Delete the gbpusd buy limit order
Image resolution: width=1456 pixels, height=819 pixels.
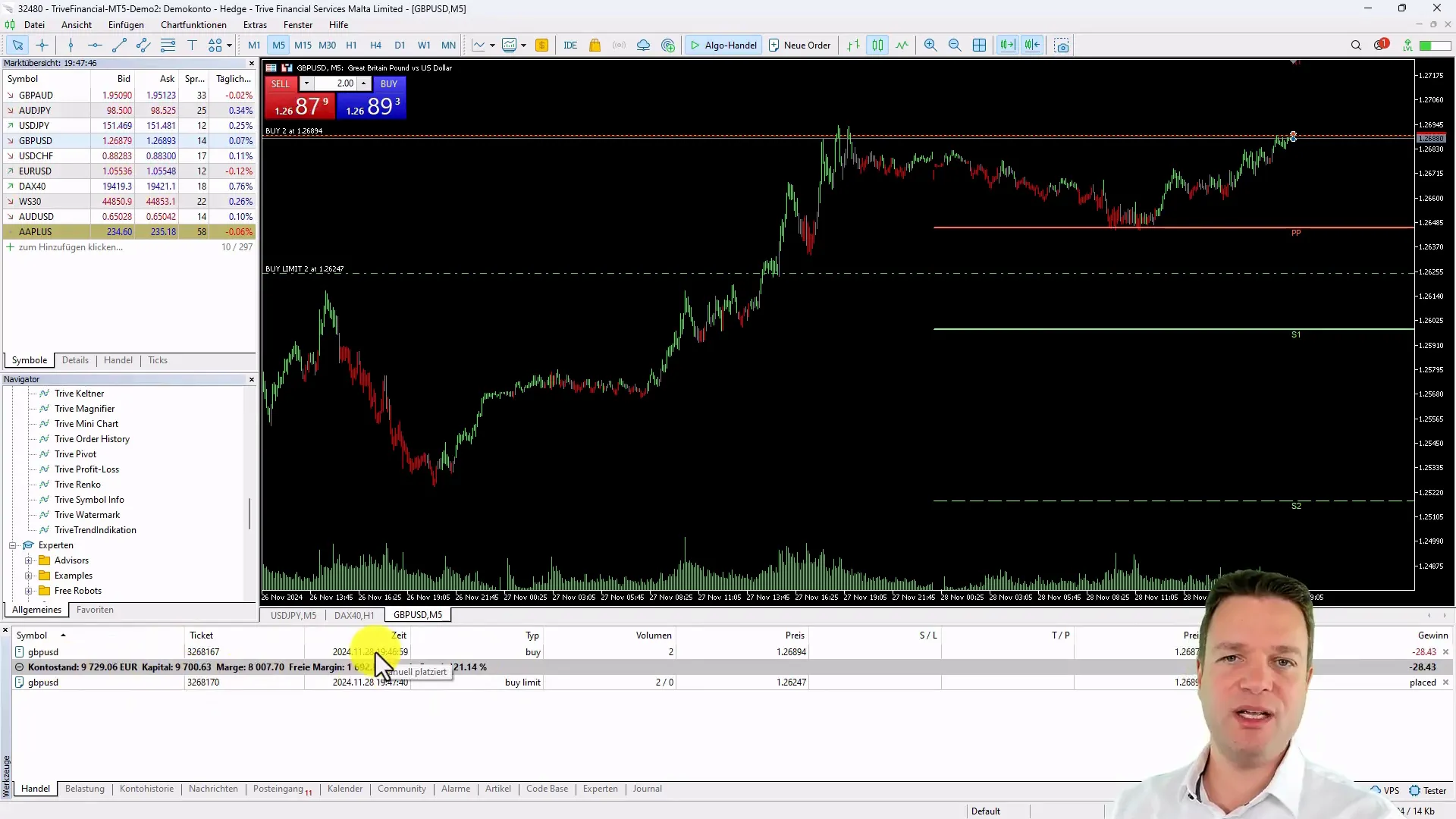(1445, 682)
